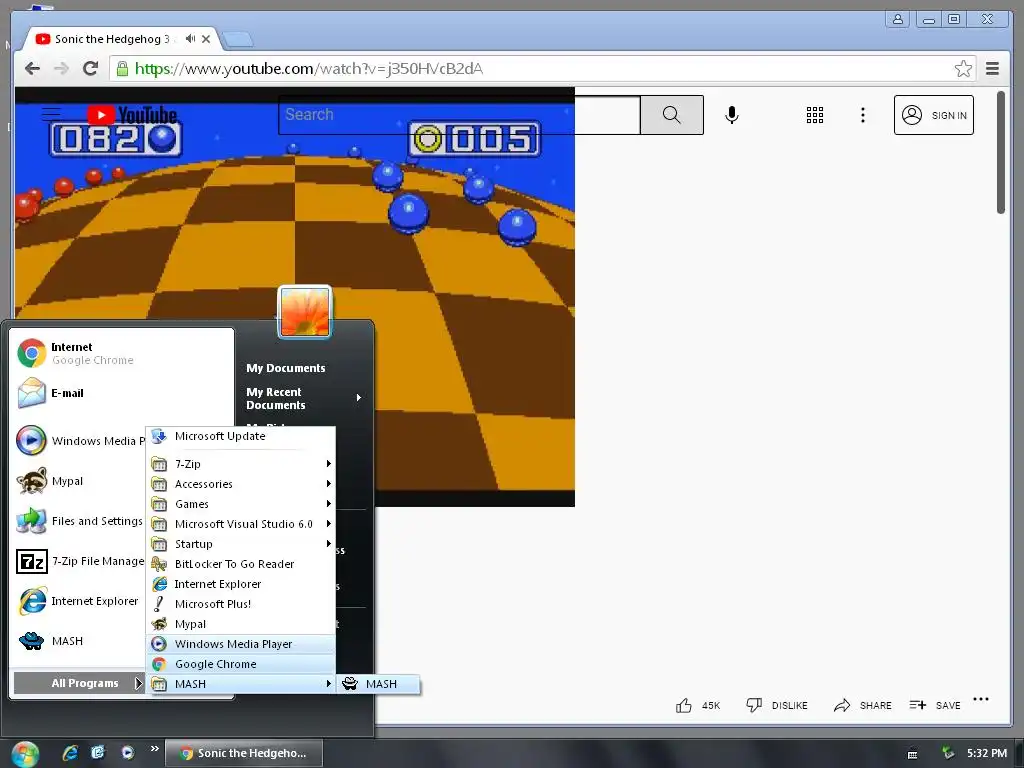The height and width of the screenshot is (768, 1024).
Task: Click the YouTube search field
Action: [459, 115]
